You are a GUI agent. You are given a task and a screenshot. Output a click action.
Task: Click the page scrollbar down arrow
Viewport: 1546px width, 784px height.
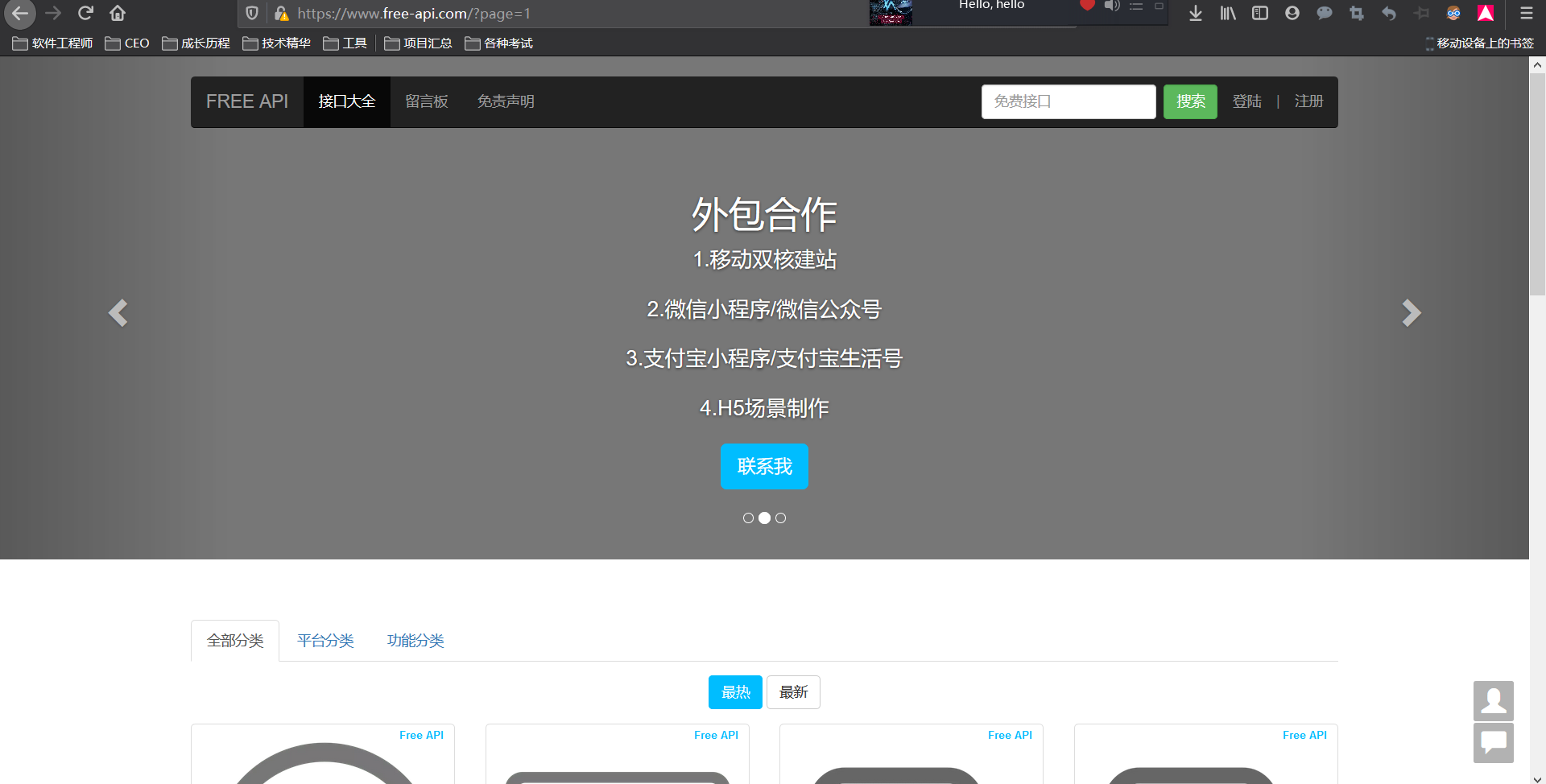click(x=1537, y=778)
